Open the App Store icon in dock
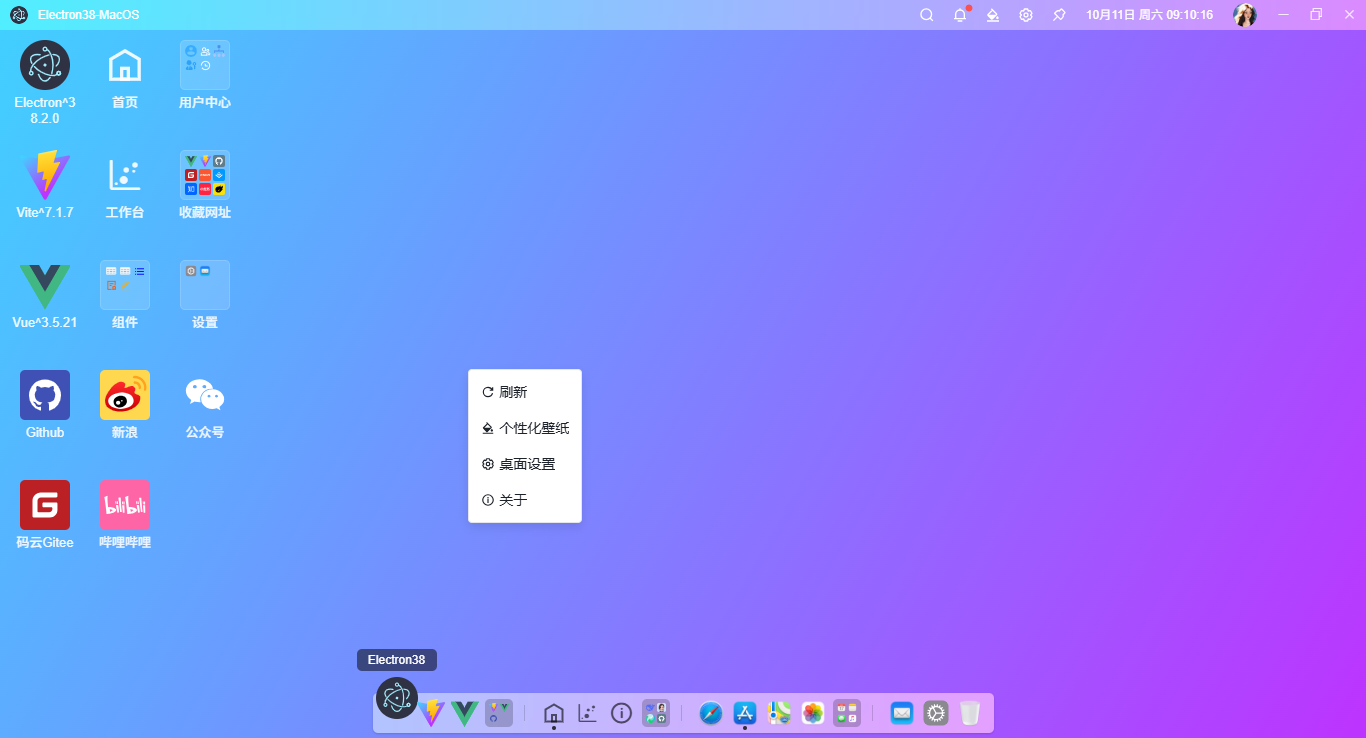 click(x=745, y=713)
